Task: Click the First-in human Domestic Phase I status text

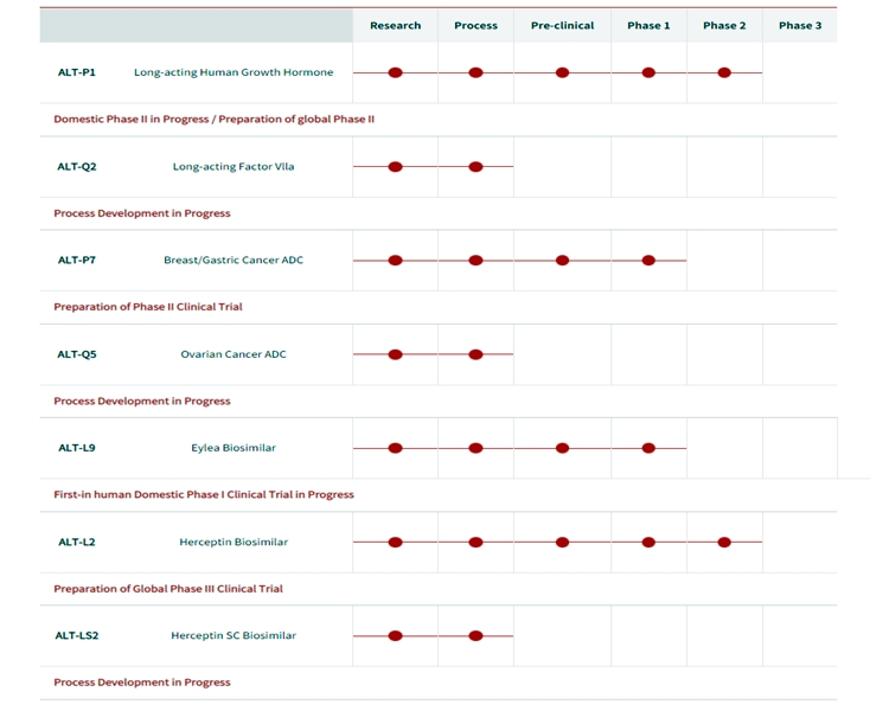Action: [204, 495]
